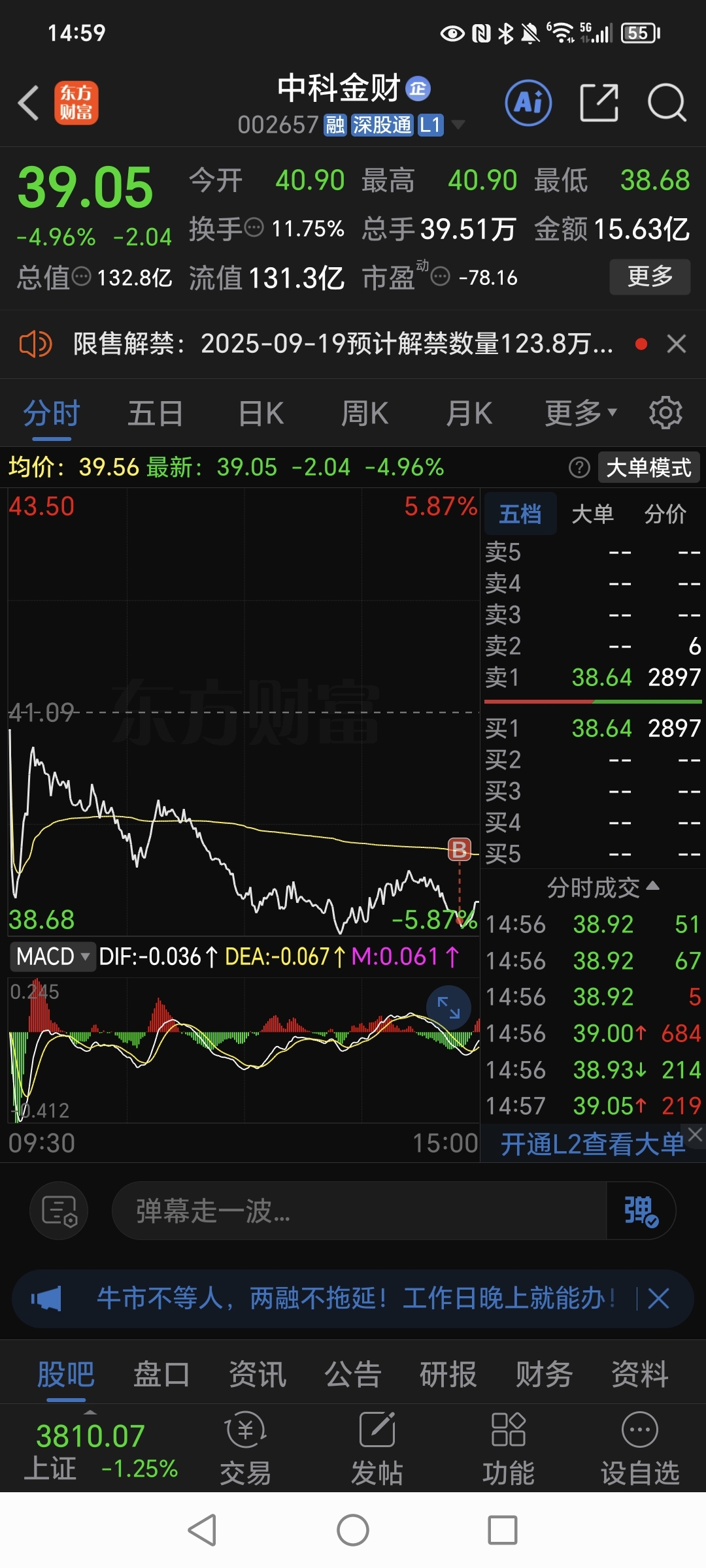Open the MACD indicator dropdown
The height and width of the screenshot is (1568, 706).
tap(52, 956)
